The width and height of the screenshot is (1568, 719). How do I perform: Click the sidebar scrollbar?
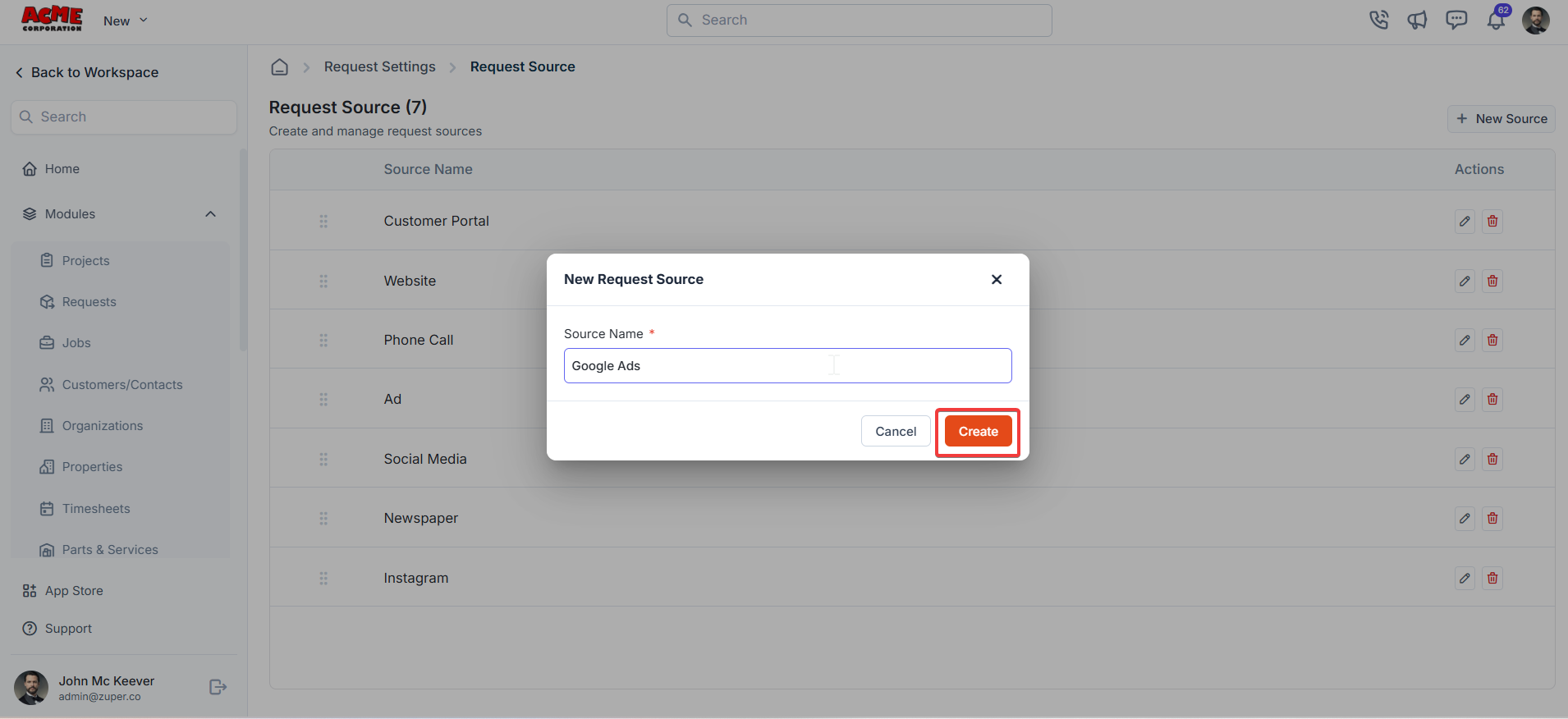click(x=243, y=250)
